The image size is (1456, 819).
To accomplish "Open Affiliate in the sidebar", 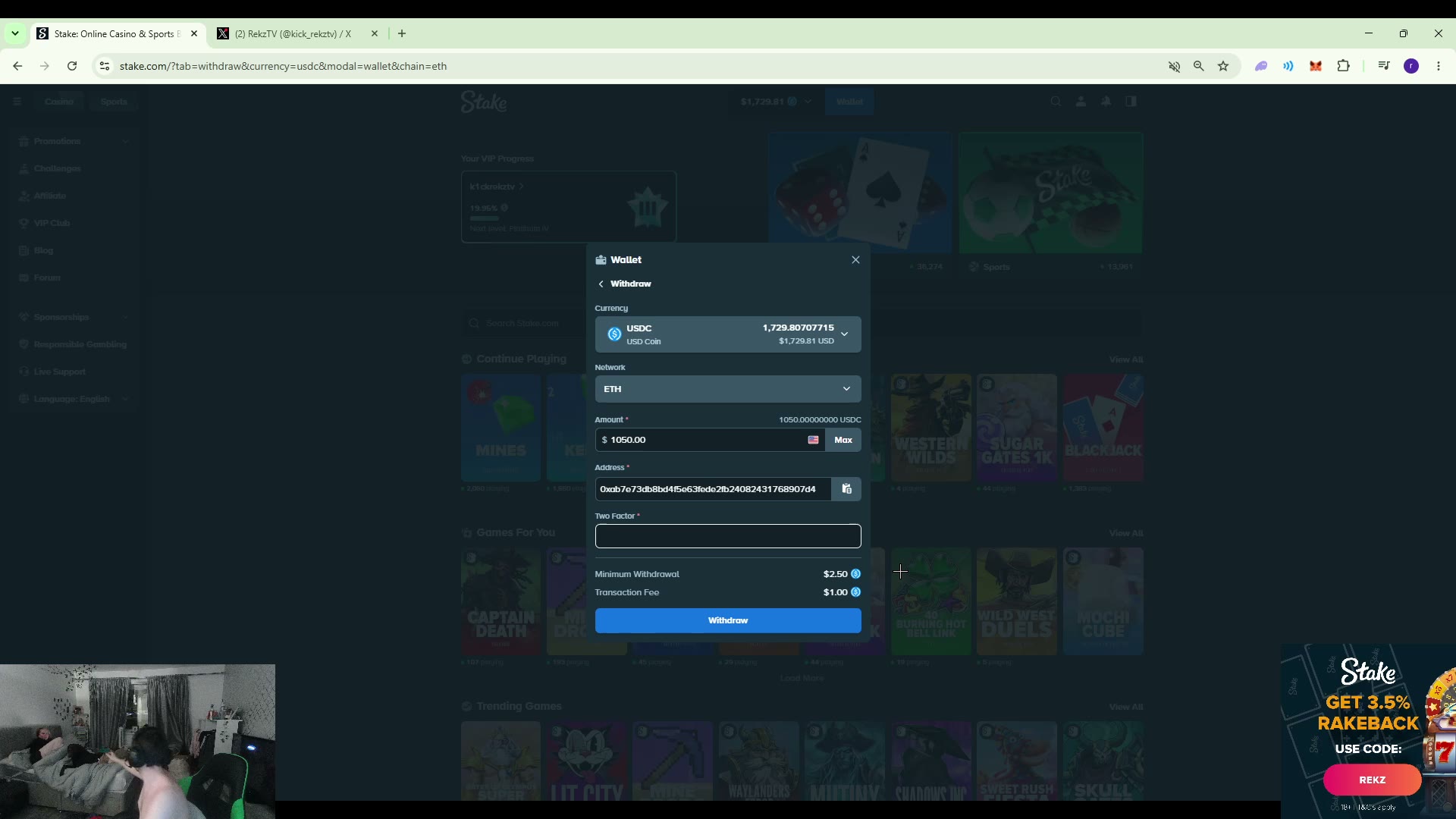I will 74,196.
